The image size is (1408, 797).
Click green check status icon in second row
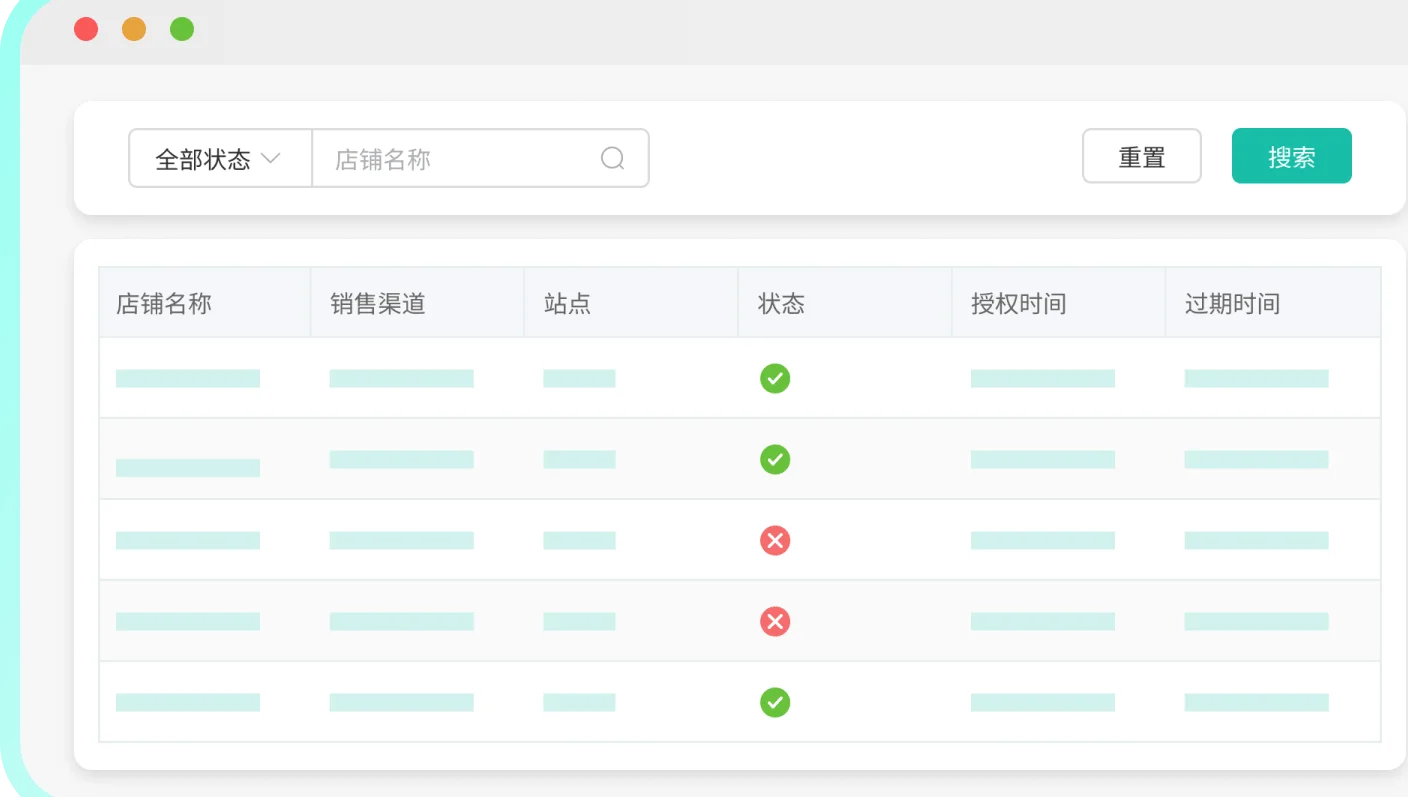(775, 460)
